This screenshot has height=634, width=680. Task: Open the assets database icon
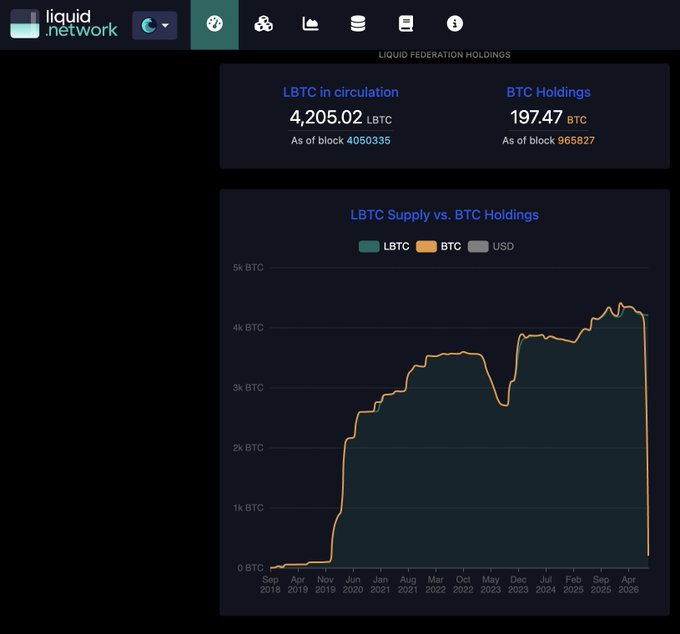358,24
